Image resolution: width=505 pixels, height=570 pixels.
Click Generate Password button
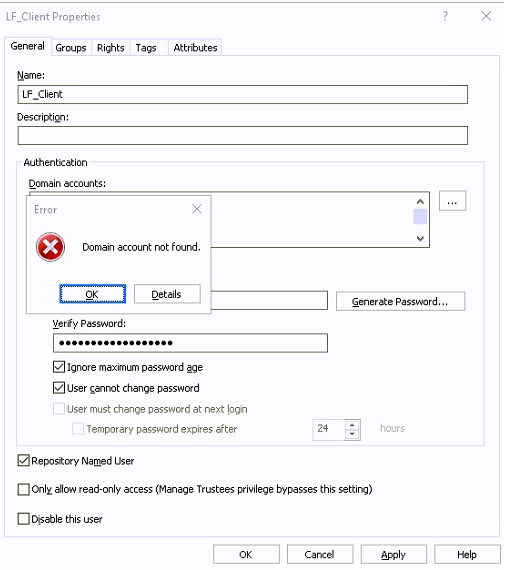coord(400,302)
